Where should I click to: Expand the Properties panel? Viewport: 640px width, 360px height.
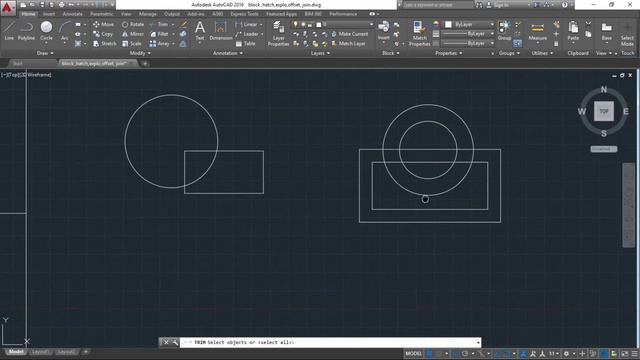click(449, 53)
